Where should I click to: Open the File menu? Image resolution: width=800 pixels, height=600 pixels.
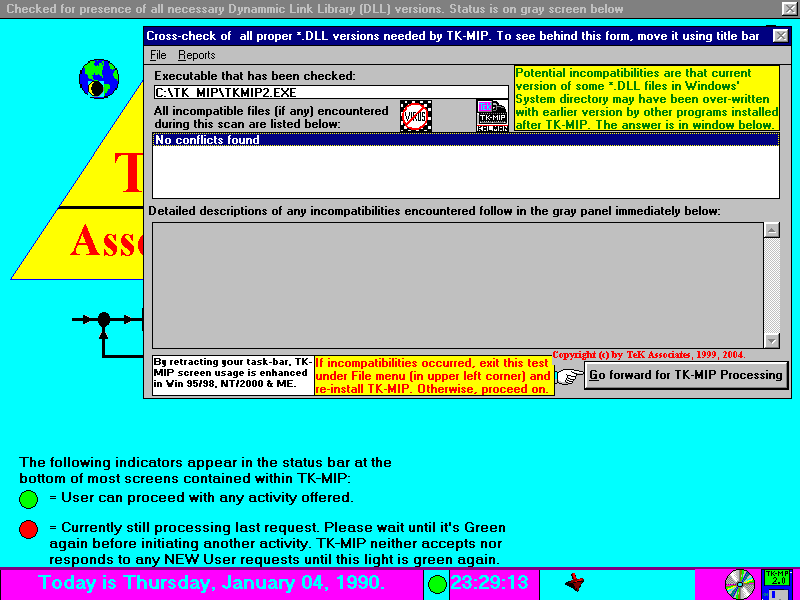pyautogui.click(x=158, y=55)
